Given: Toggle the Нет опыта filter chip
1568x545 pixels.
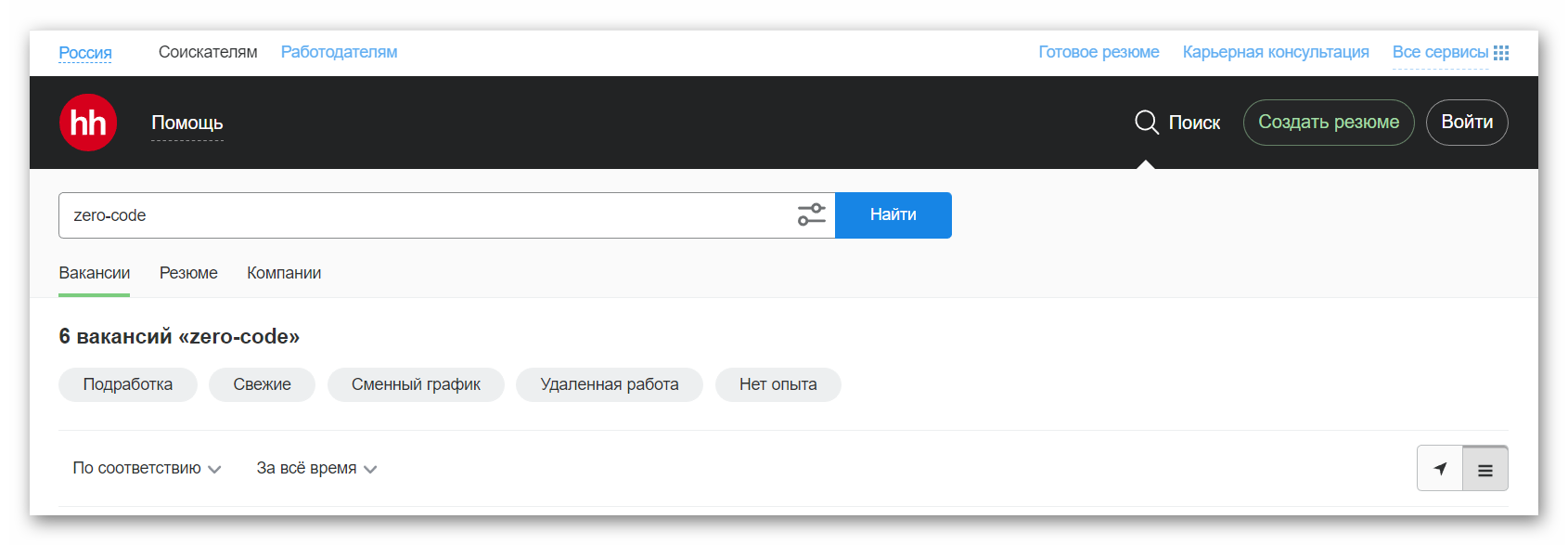Looking at the screenshot, I should (778, 385).
